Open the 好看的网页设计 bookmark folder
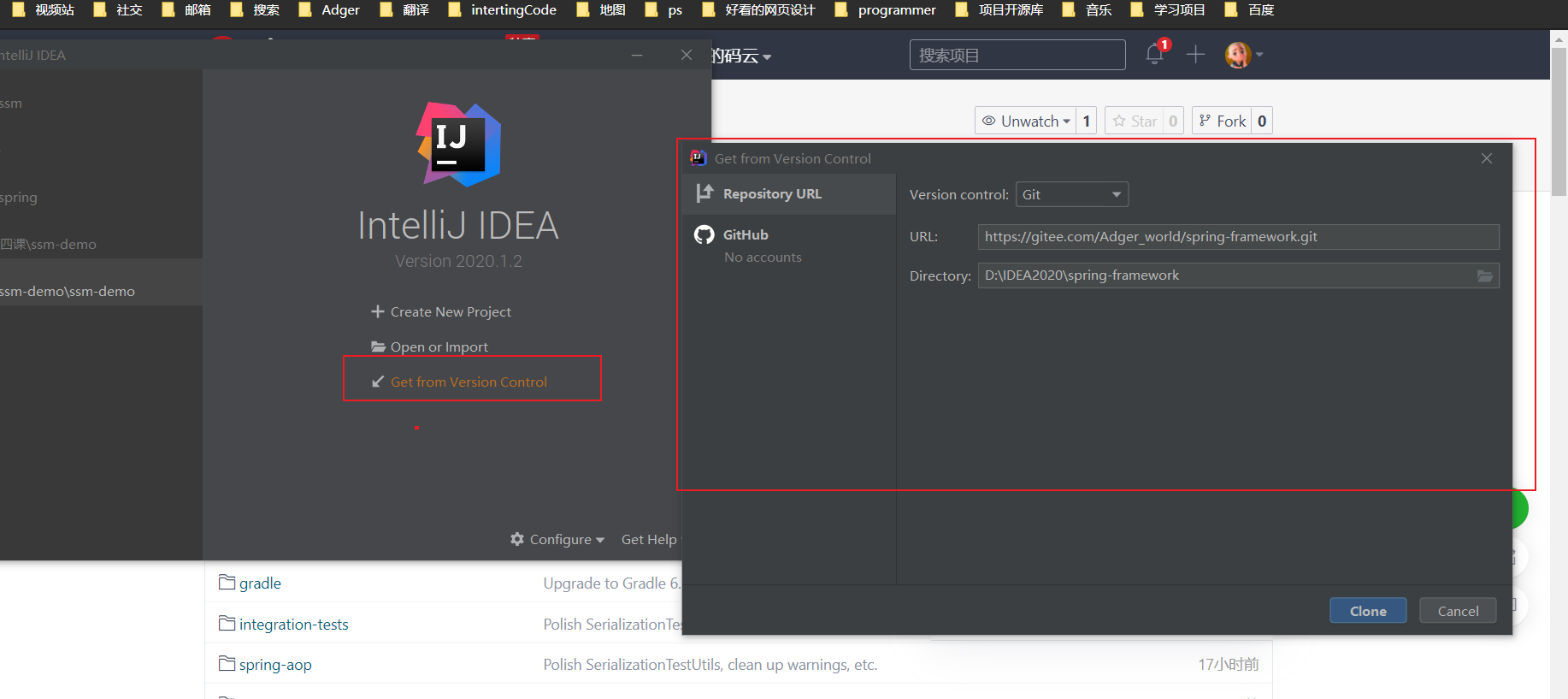 pos(758,10)
